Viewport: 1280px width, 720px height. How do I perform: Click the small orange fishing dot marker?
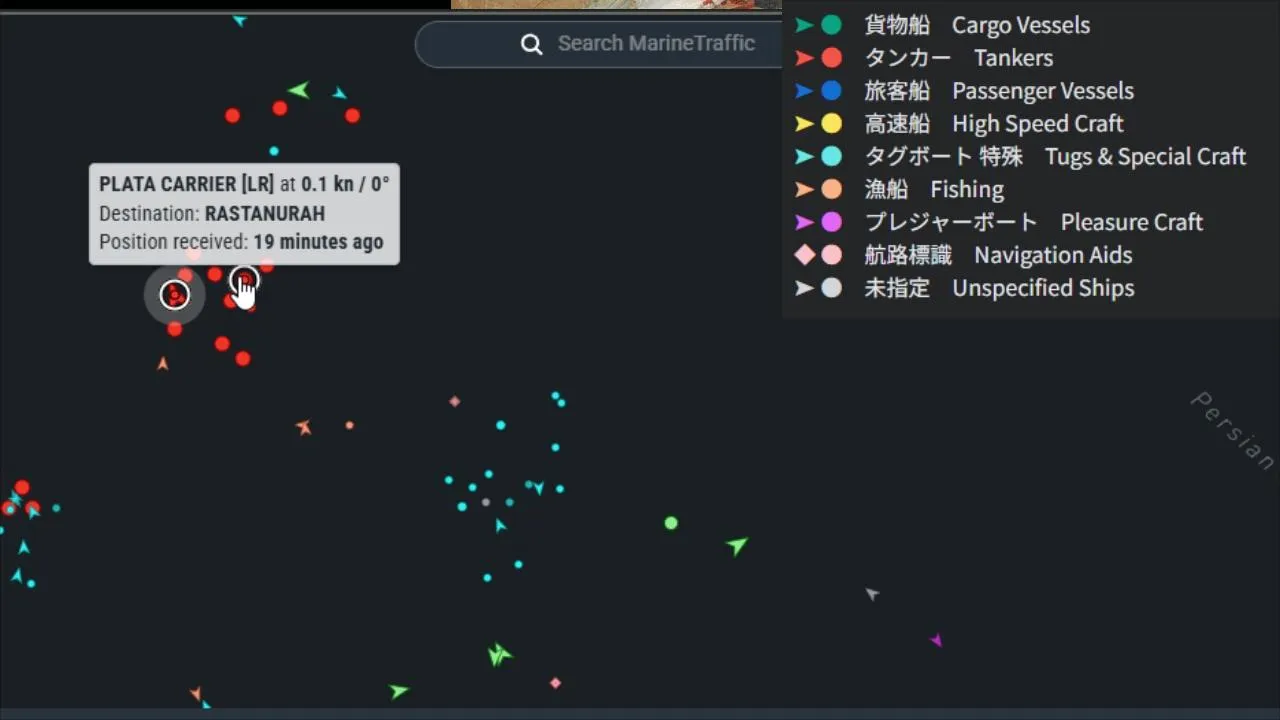349,425
